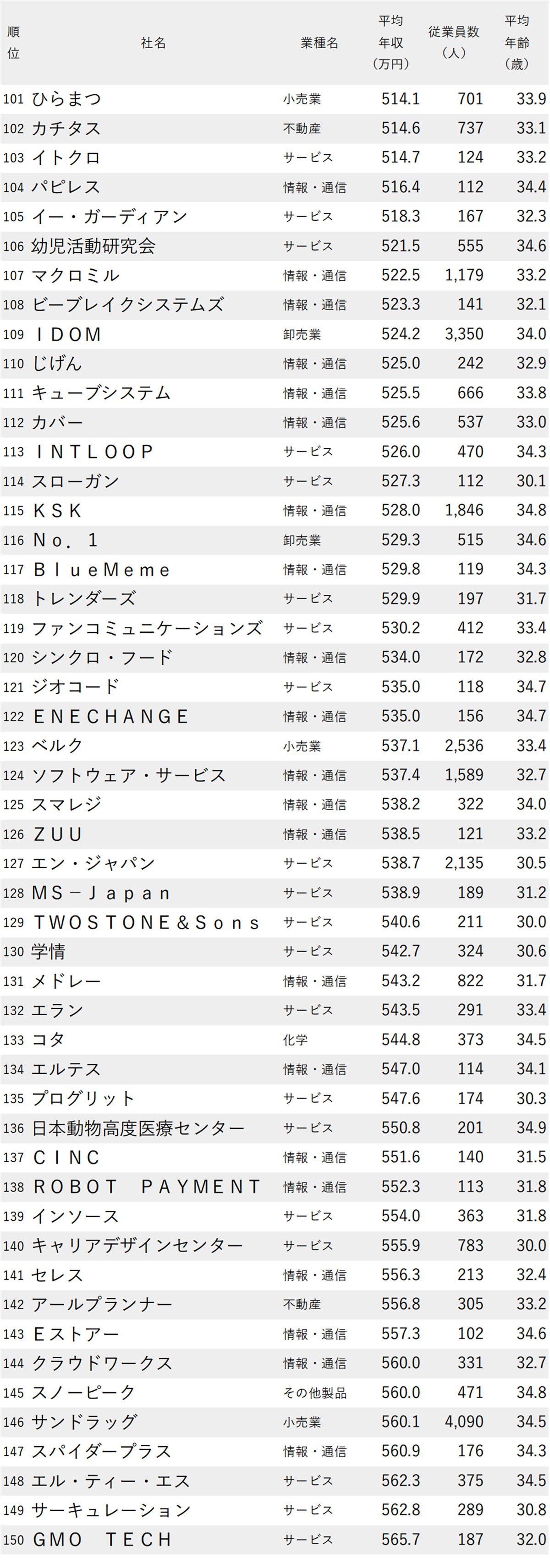Image resolution: width=550 pixels, height=1568 pixels.
Task: Click the 565.7 salary value
Action: (401, 1540)
